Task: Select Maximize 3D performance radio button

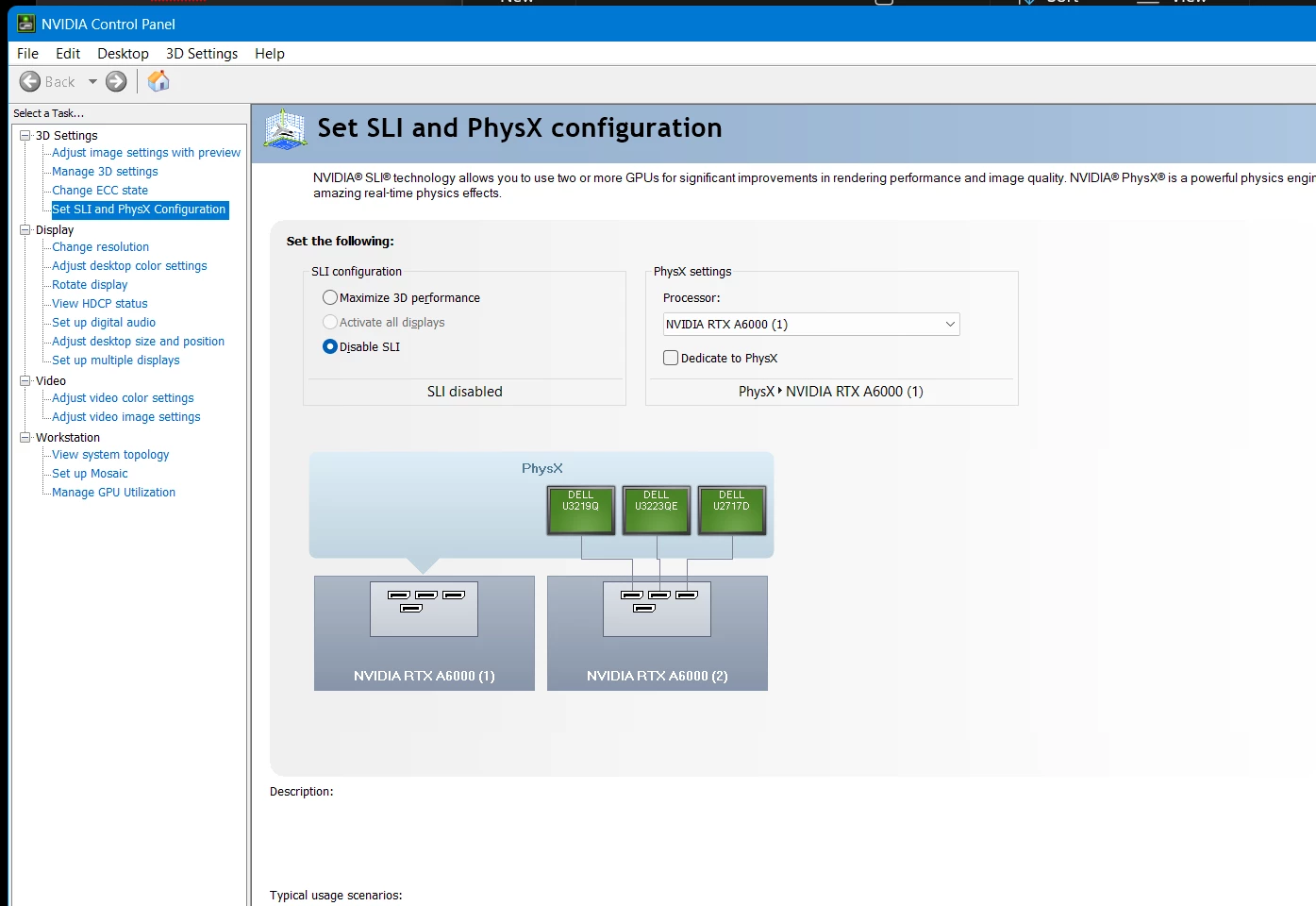Action: pyautogui.click(x=330, y=297)
